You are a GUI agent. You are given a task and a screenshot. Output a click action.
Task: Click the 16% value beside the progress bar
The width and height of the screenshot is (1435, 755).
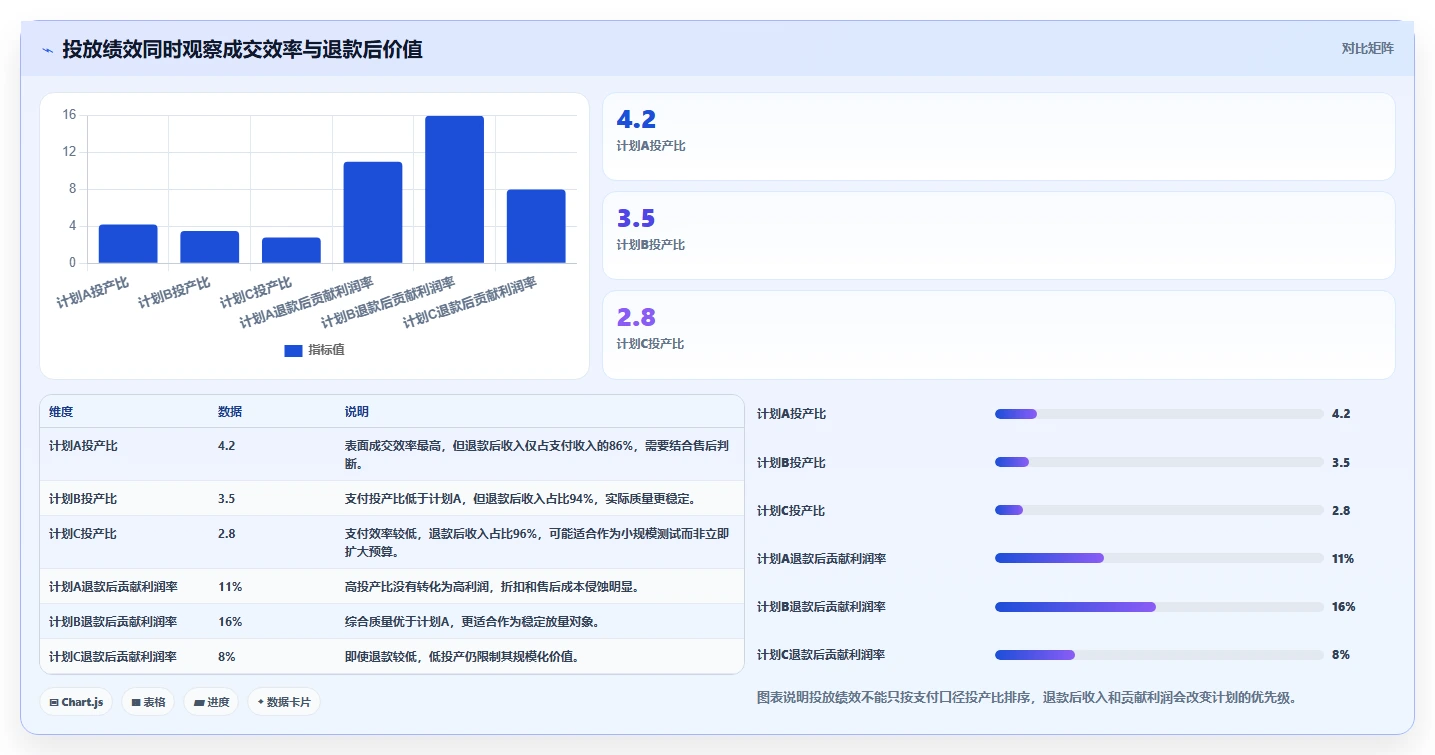(1344, 607)
